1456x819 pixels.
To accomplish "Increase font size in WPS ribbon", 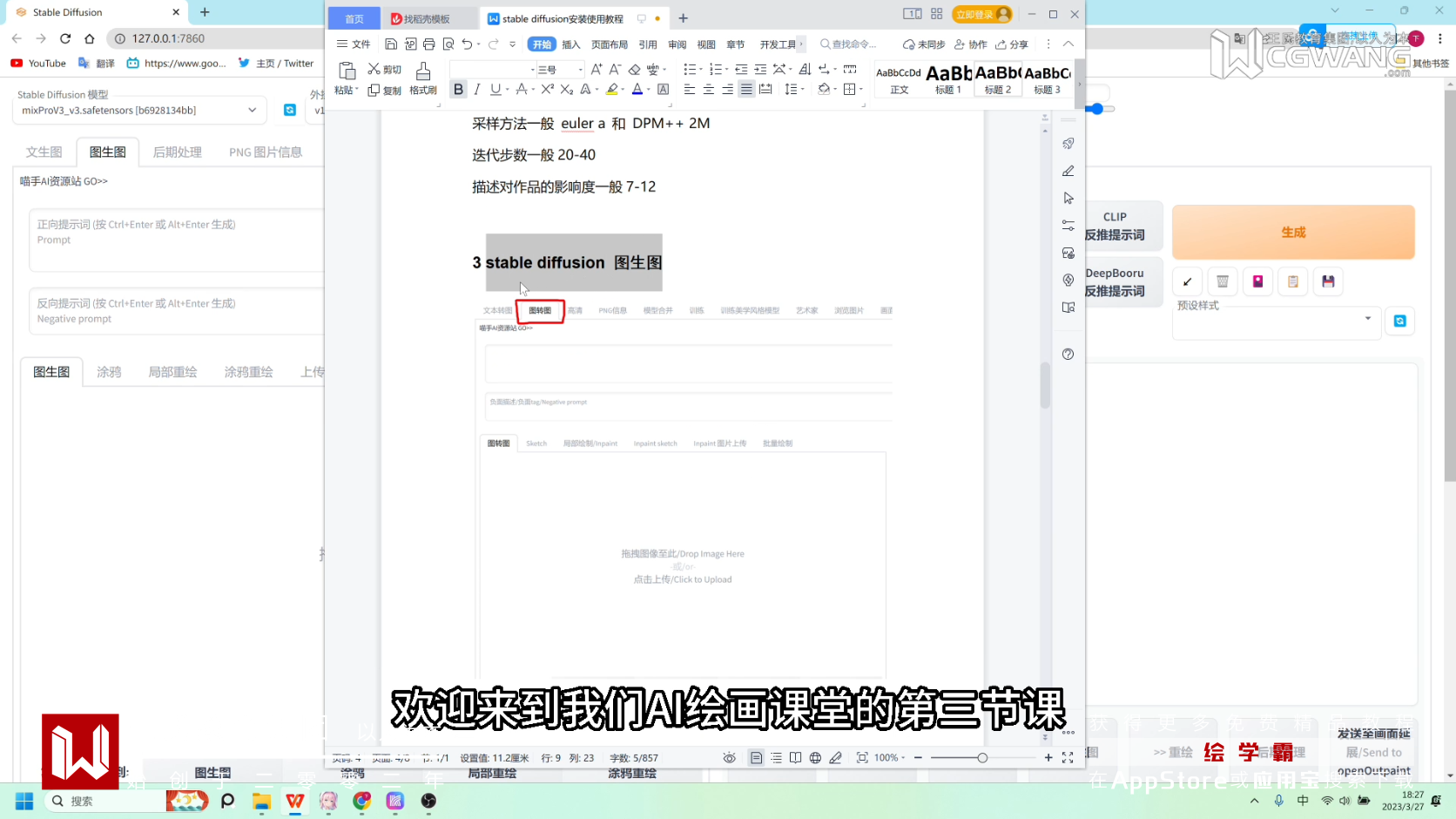I will [597, 69].
